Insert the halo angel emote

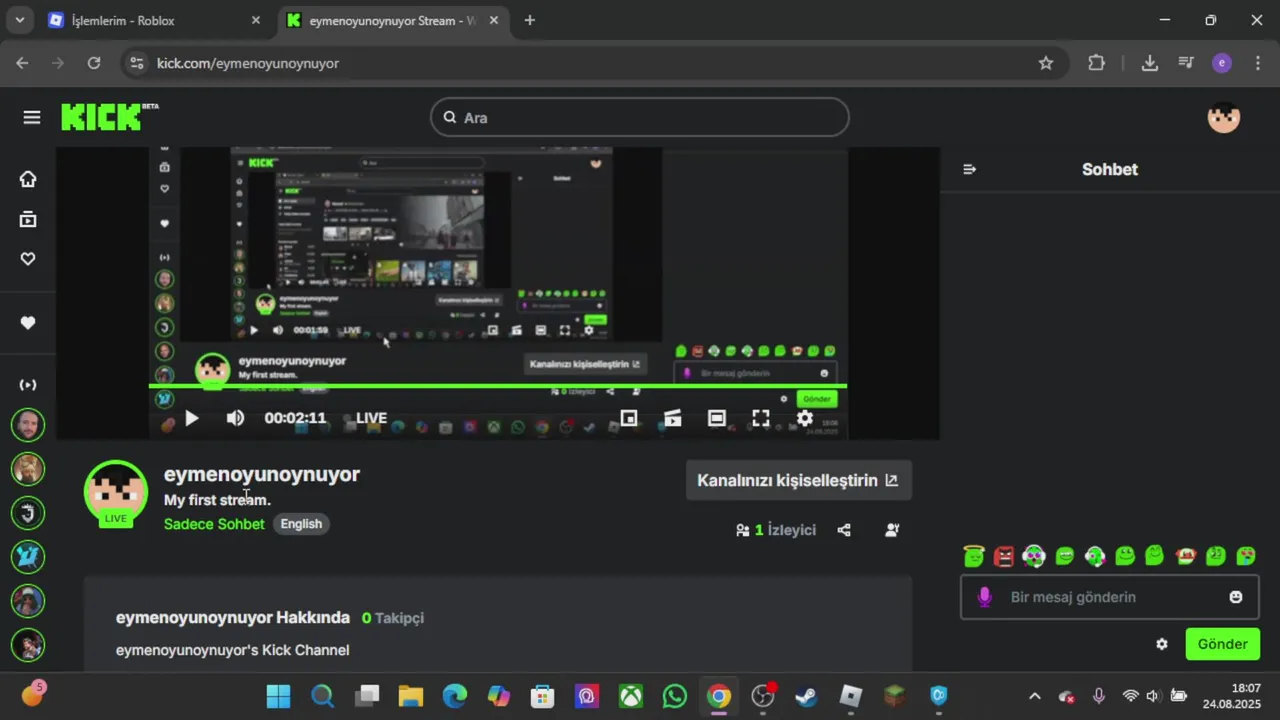click(974, 556)
